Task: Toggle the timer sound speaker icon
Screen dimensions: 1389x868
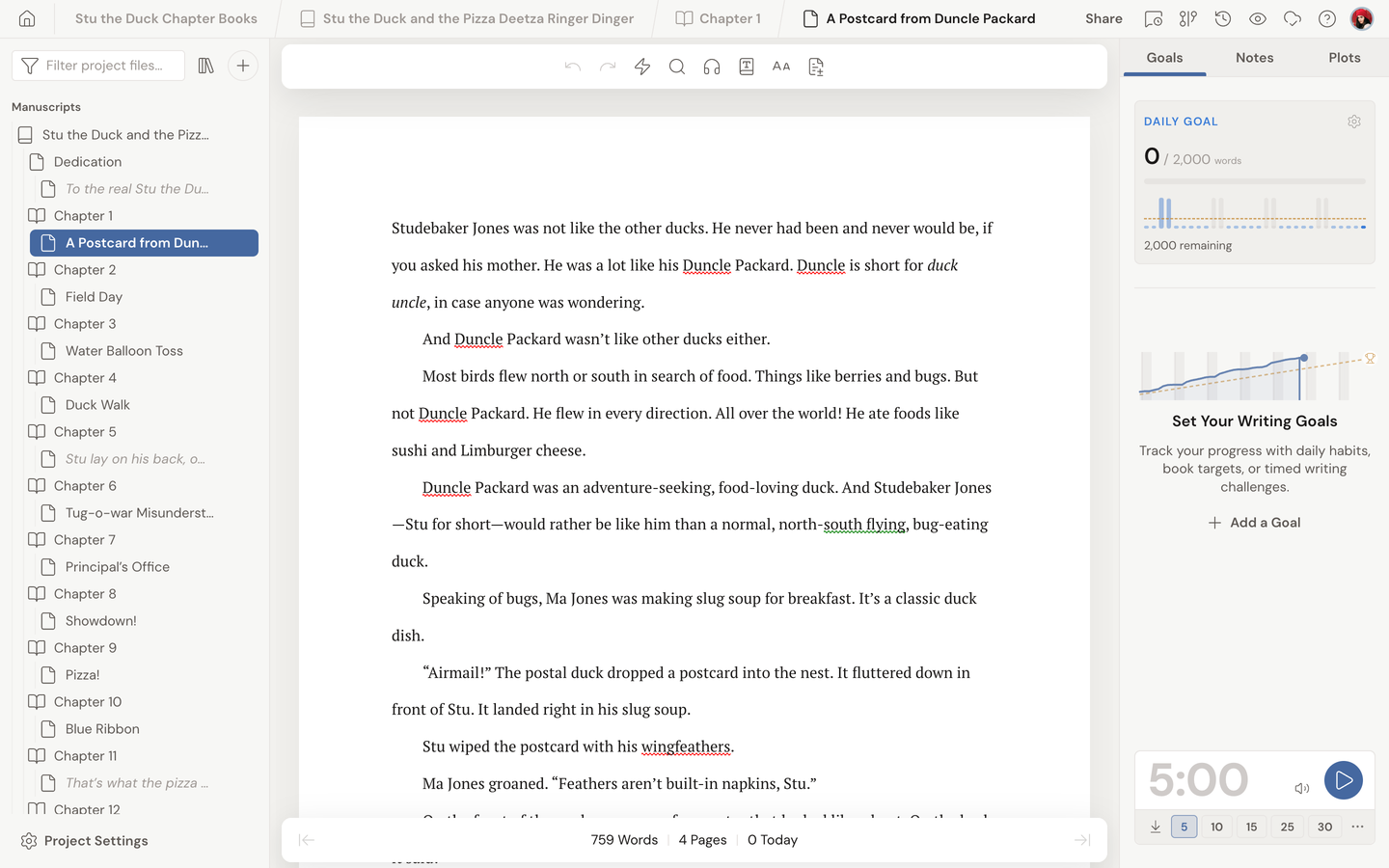Action: click(x=1301, y=788)
